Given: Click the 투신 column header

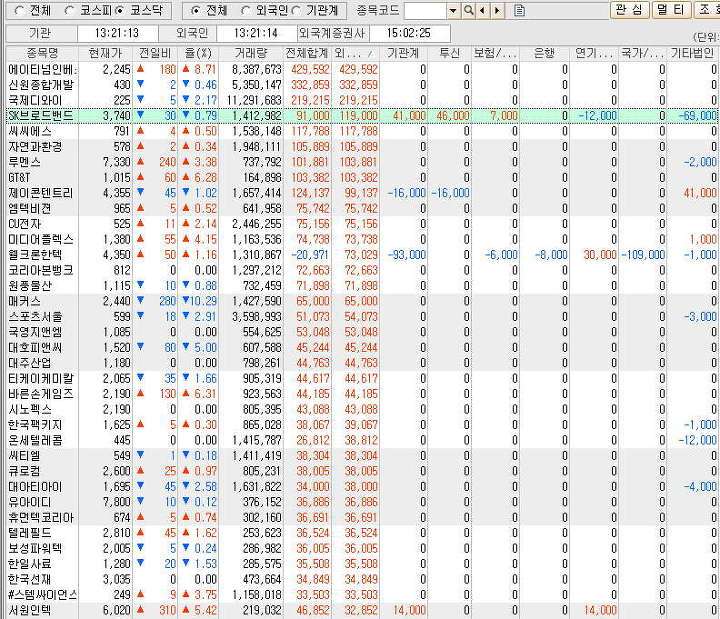Looking at the screenshot, I should click(450, 53).
